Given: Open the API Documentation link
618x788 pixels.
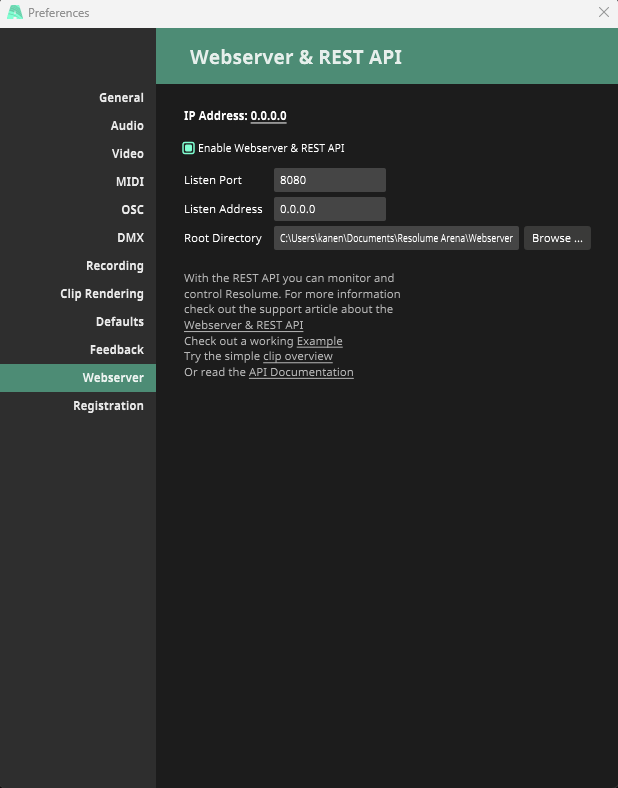Looking at the screenshot, I should point(301,372).
